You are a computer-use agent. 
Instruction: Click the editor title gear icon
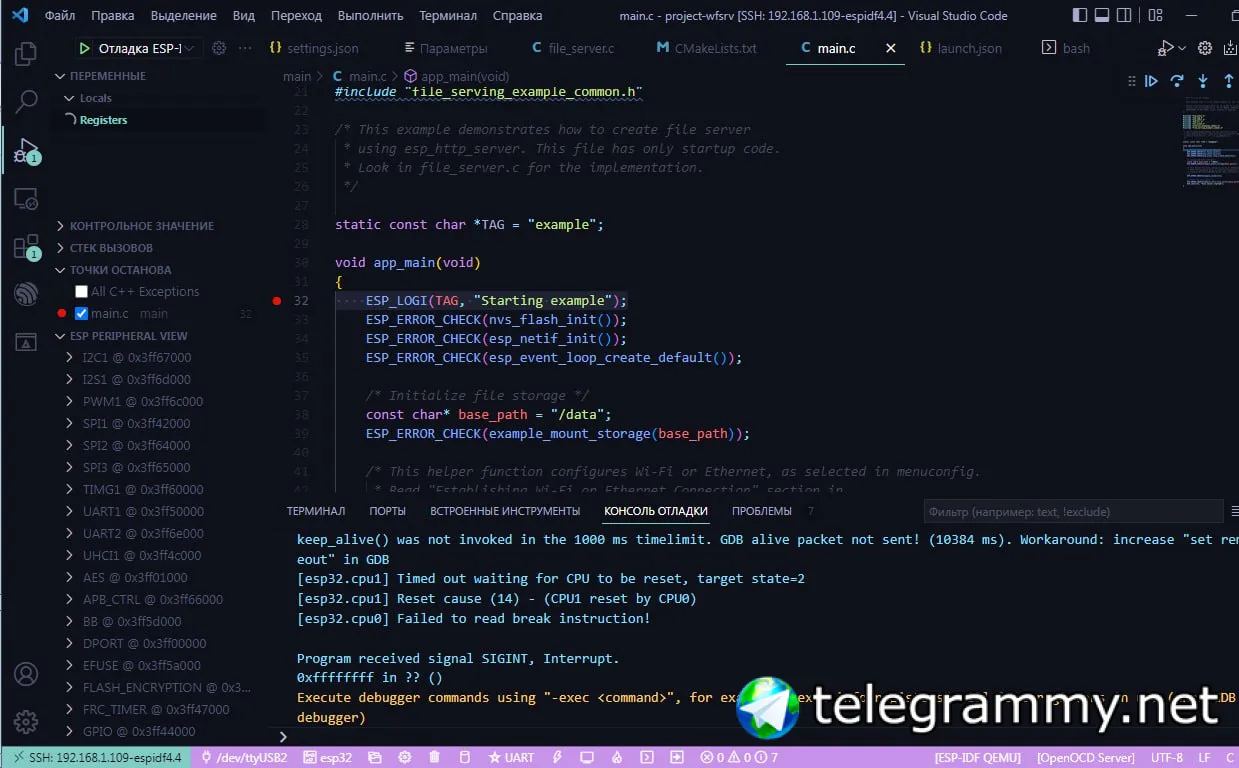click(x=1205, y=48)
